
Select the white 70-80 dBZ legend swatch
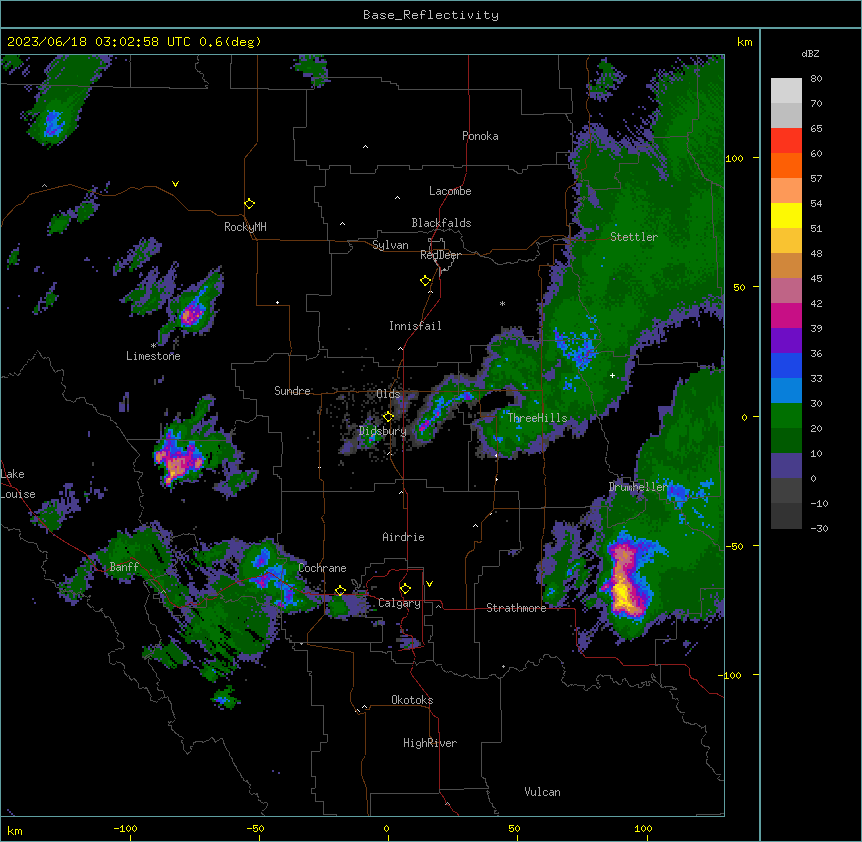786,91
